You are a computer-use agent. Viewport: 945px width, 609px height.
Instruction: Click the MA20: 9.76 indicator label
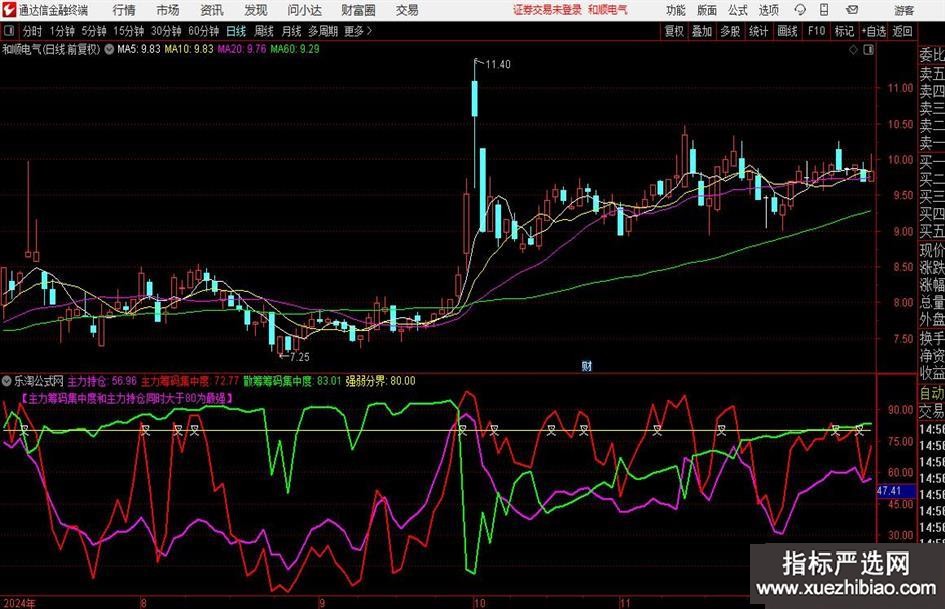242,49
